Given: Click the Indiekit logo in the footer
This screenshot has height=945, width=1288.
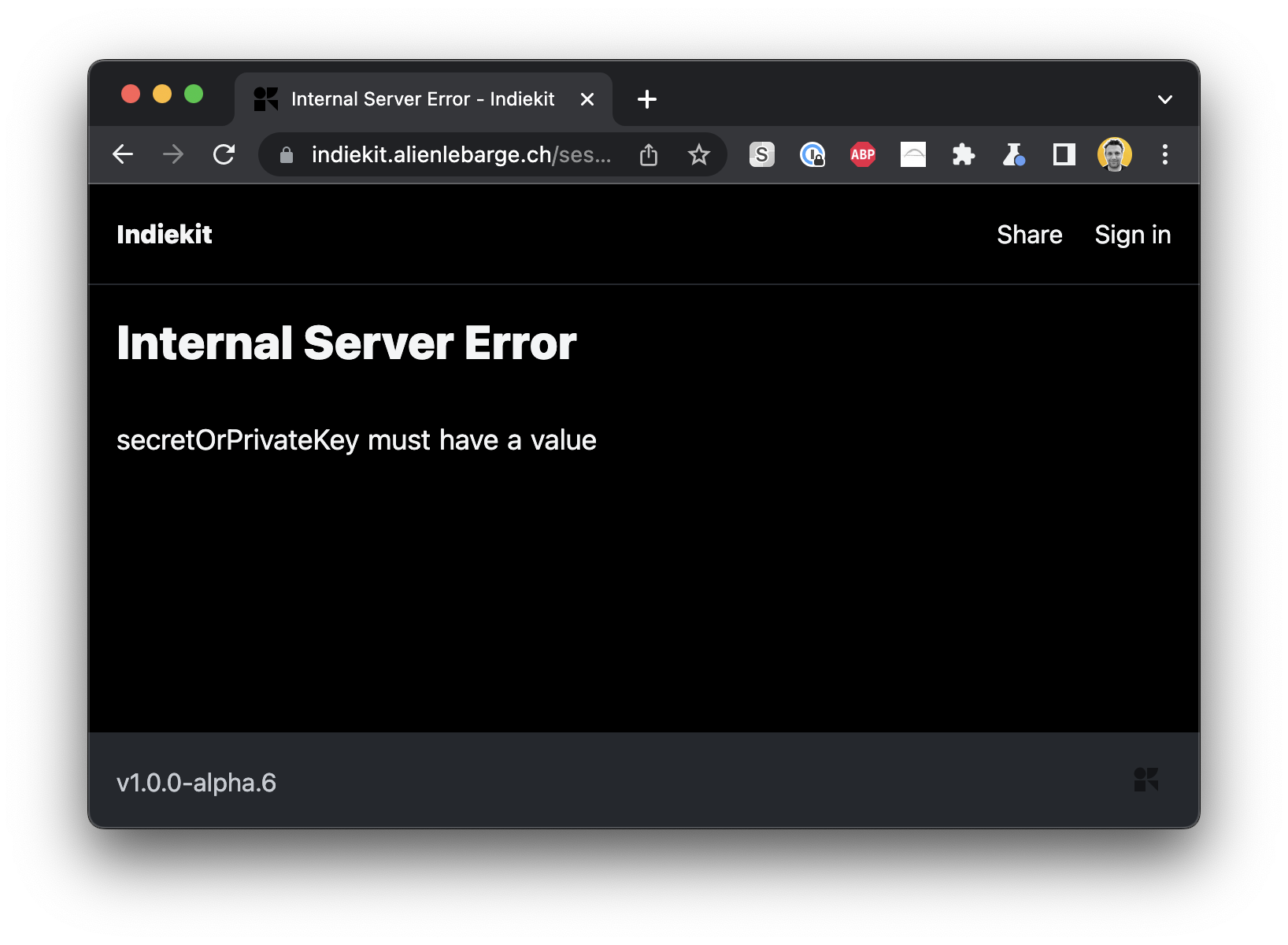Looking at the screenshot, I should click(1147, 780).
